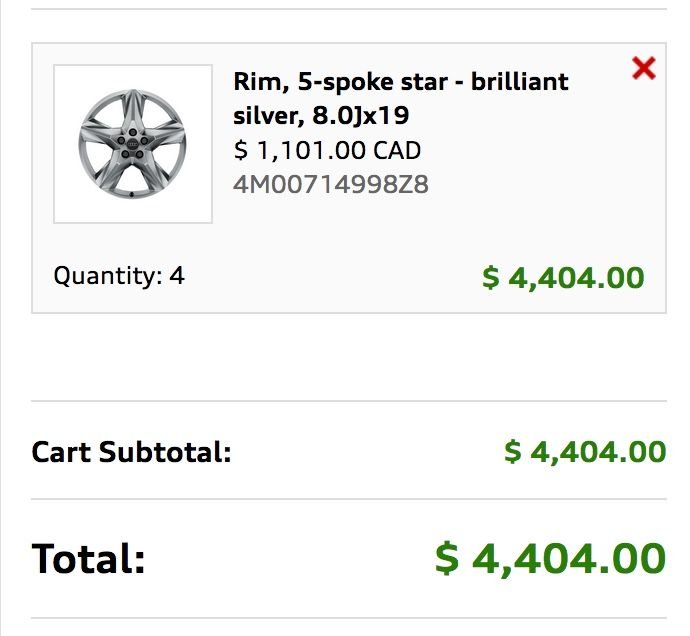The image size is (690, 636).
Task: Open the "Rim, 5-spoke star" product title
Action: pos(400,81)
